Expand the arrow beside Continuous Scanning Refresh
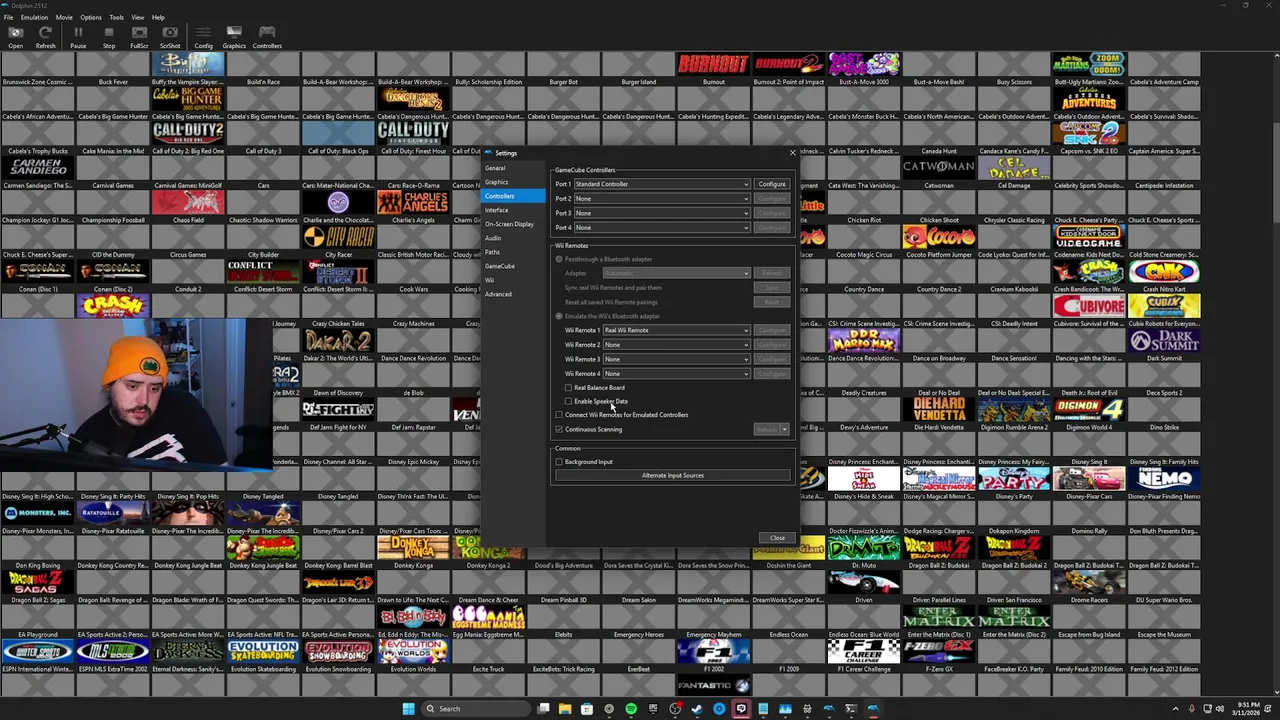Screen dimensions: 1280x720 [785, 430]
